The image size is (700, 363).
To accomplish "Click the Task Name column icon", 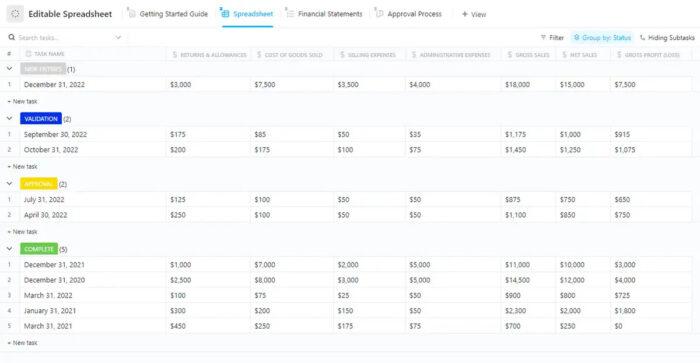I will (x=29, y=54).
